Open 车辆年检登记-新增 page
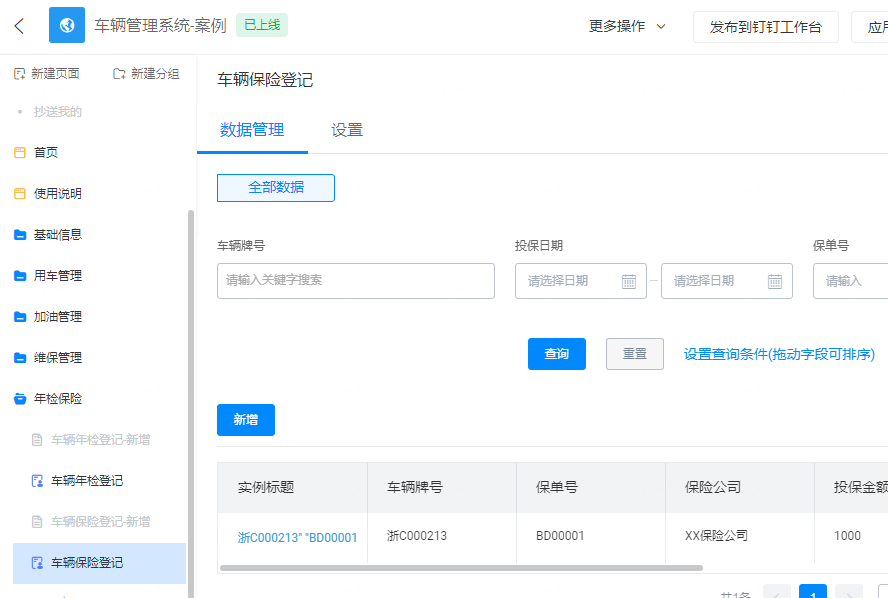The height and width of the screenshot is (598, 888). click(x=100, y=440)
